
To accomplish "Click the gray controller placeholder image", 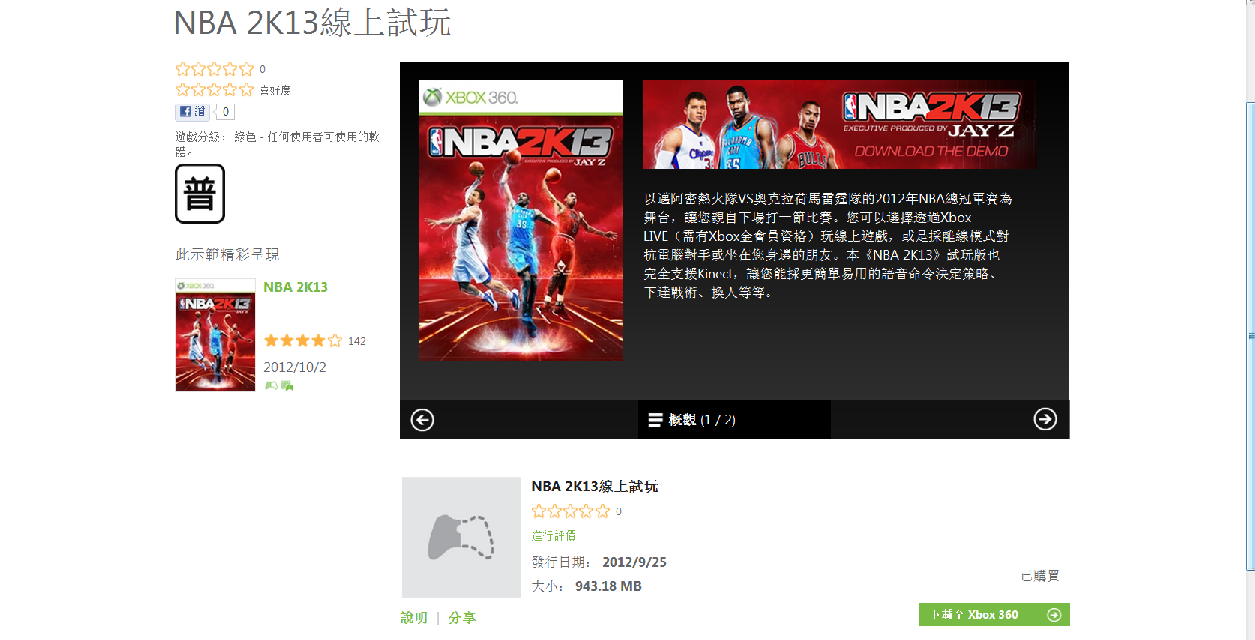I will pyautogui.click(x=461, y=537).
